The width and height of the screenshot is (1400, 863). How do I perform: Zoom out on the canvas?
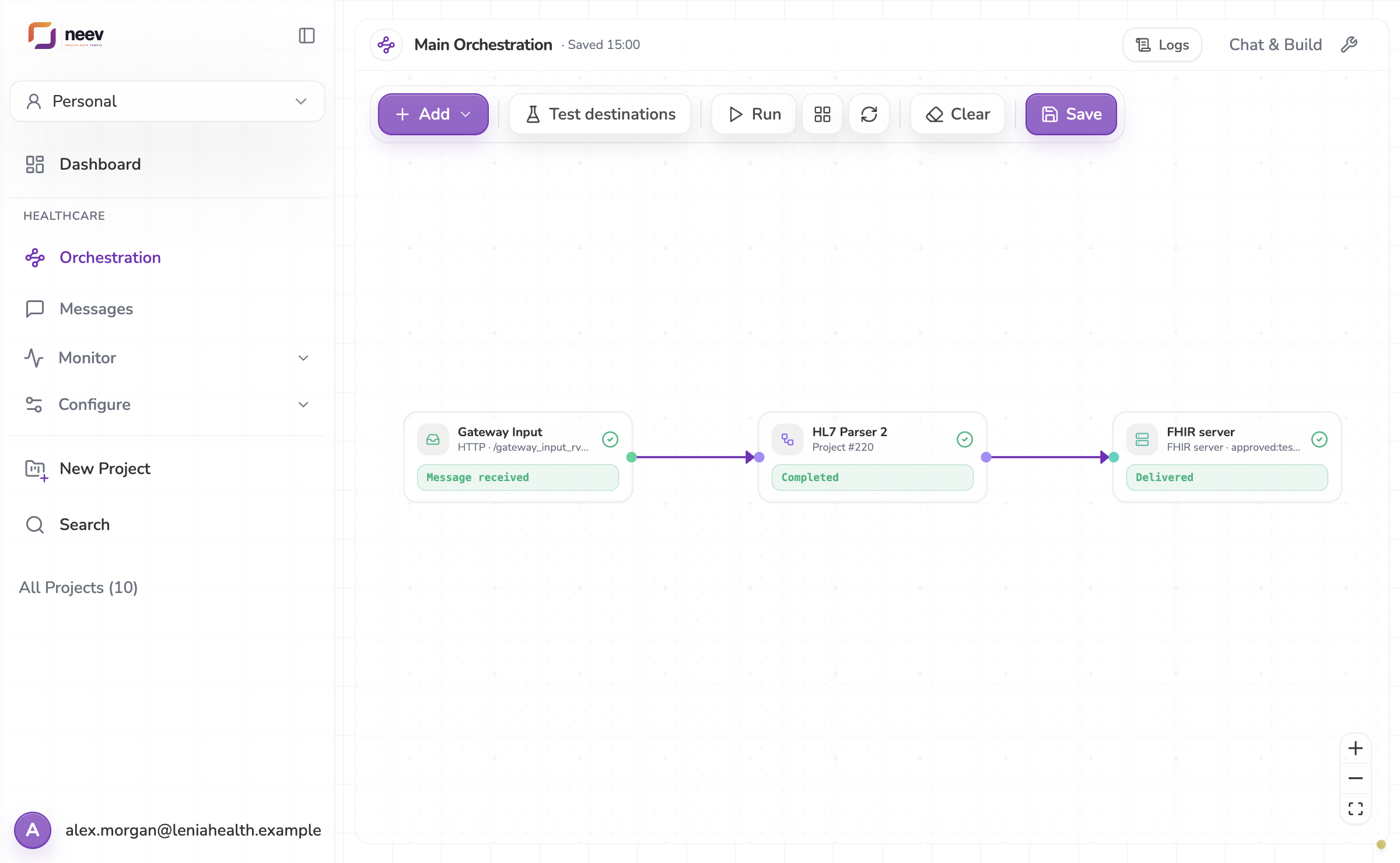pyautogui.click(x=1356, y=778)
